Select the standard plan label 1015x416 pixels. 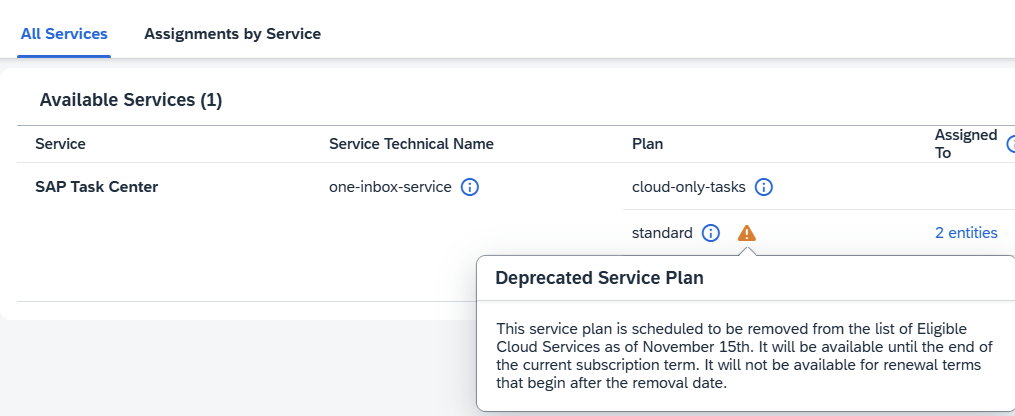tap(662, 233)
